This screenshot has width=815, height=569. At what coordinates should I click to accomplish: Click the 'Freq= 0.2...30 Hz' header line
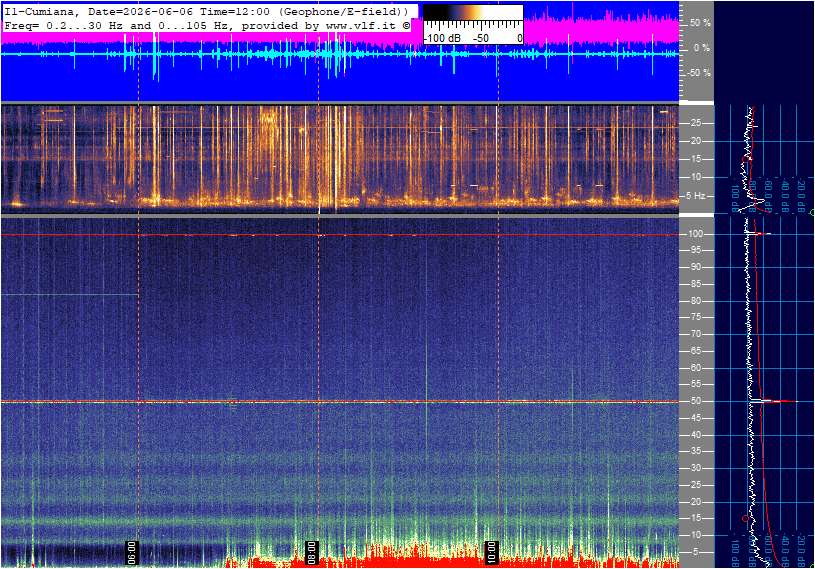207,25
